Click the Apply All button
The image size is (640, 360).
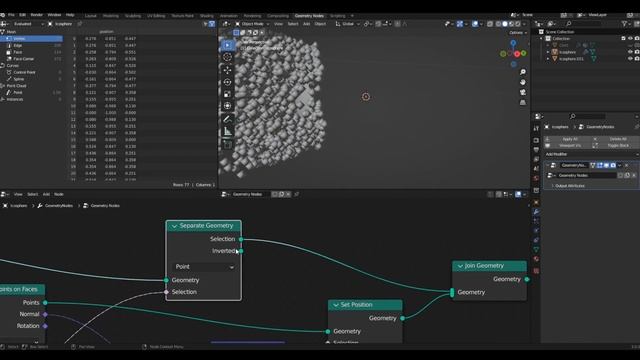coord(570,139)
